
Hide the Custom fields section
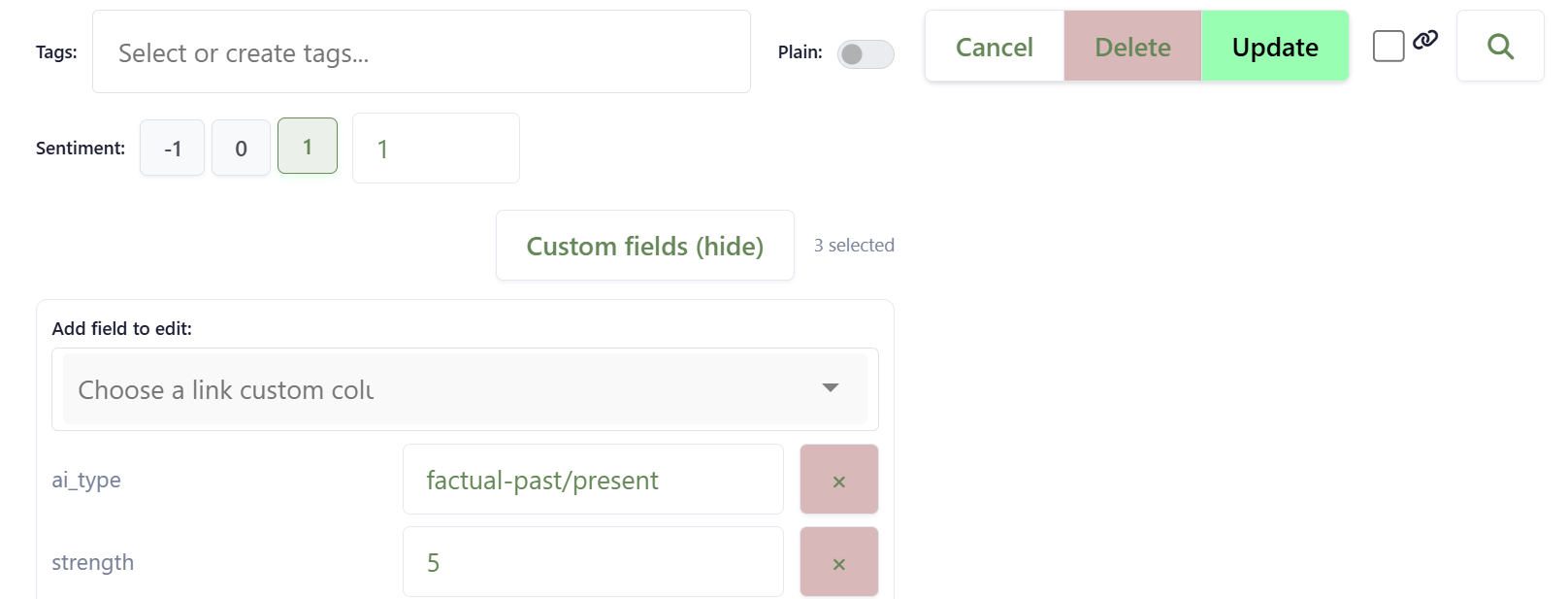pyautogui.click(x=644, y=246)
